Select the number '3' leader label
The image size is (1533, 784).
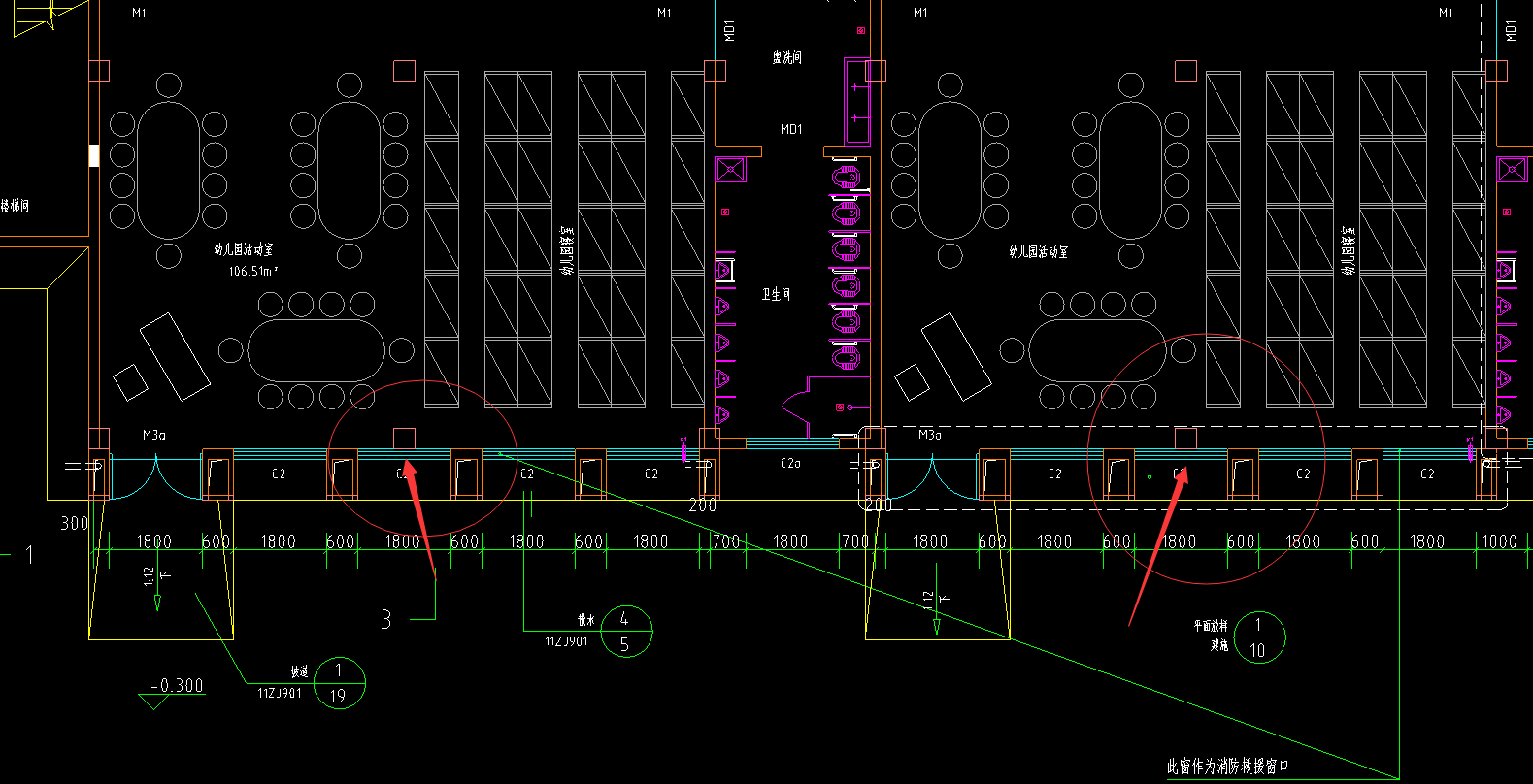click(x=385, y=619)
